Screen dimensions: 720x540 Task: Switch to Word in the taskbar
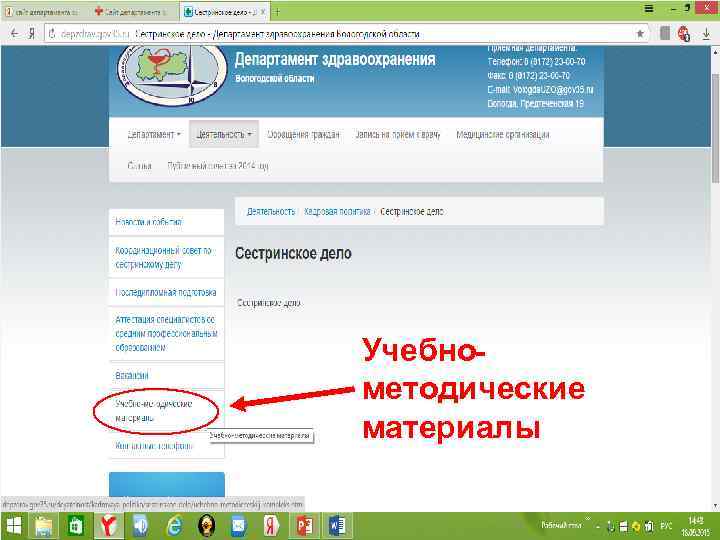coord(338,526)
